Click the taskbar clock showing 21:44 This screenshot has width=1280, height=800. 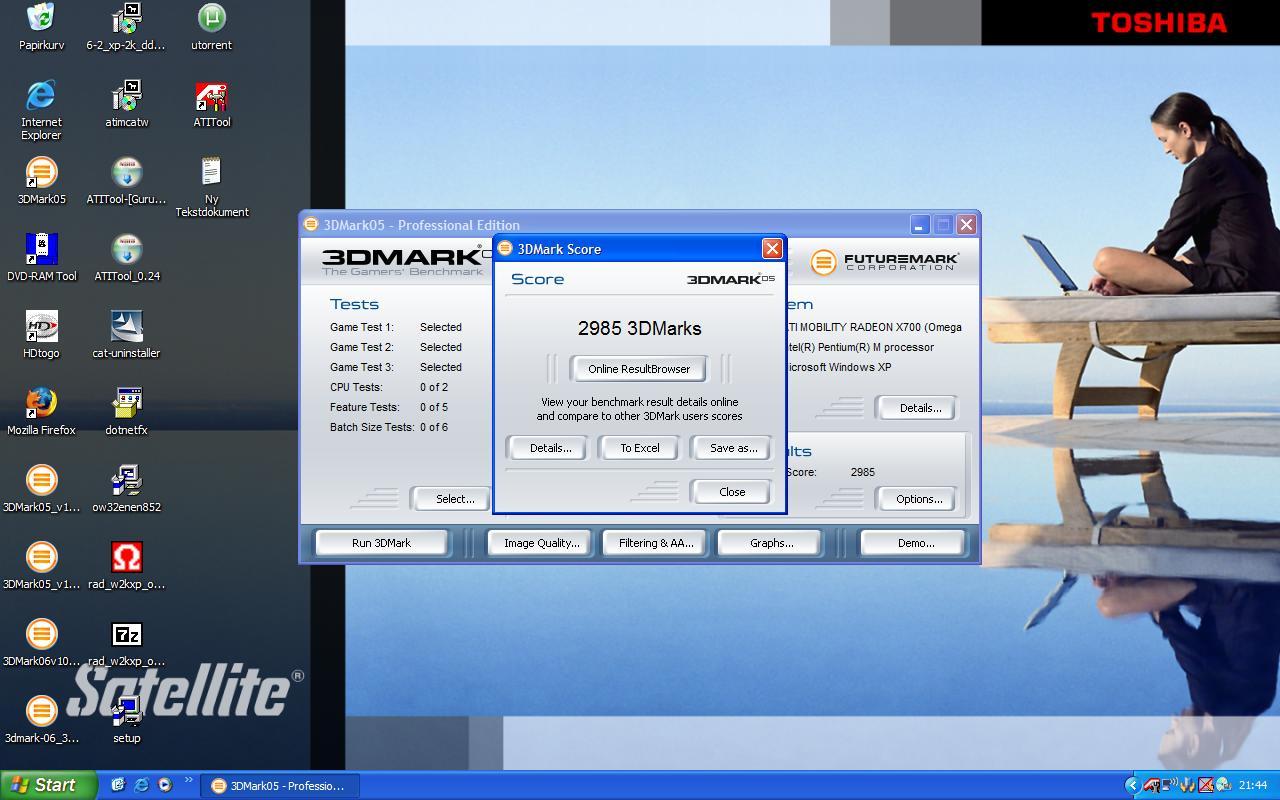click(x=1253, y=785)
